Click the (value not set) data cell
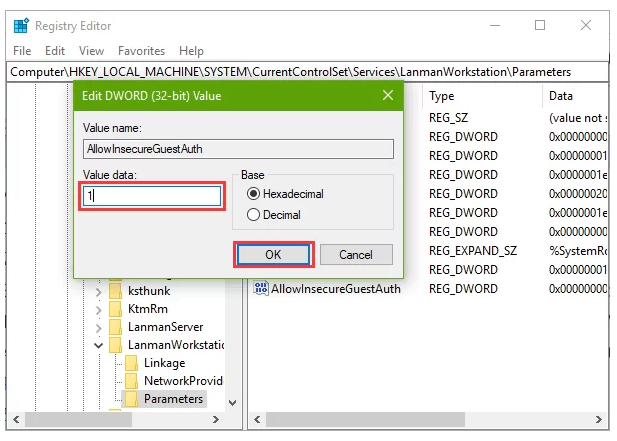The image size is (617, 441). tap(578, 118)
